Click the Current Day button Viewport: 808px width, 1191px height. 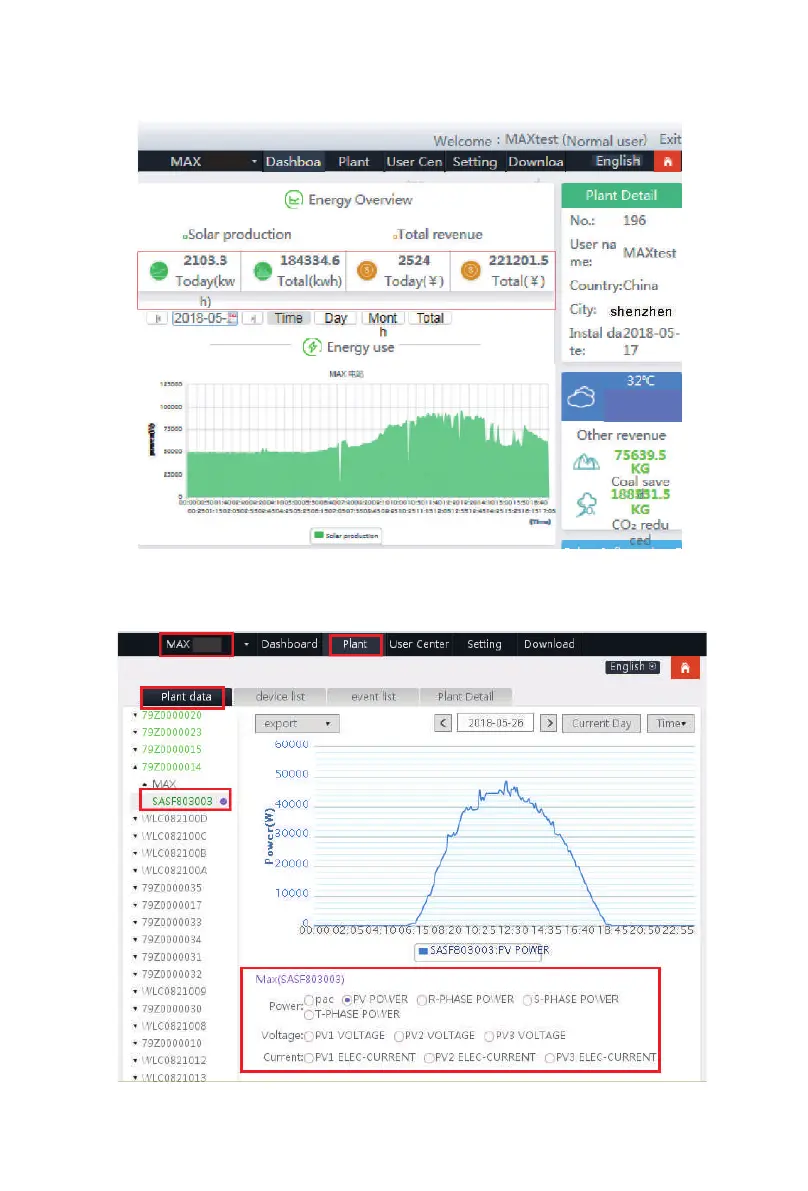601,723
